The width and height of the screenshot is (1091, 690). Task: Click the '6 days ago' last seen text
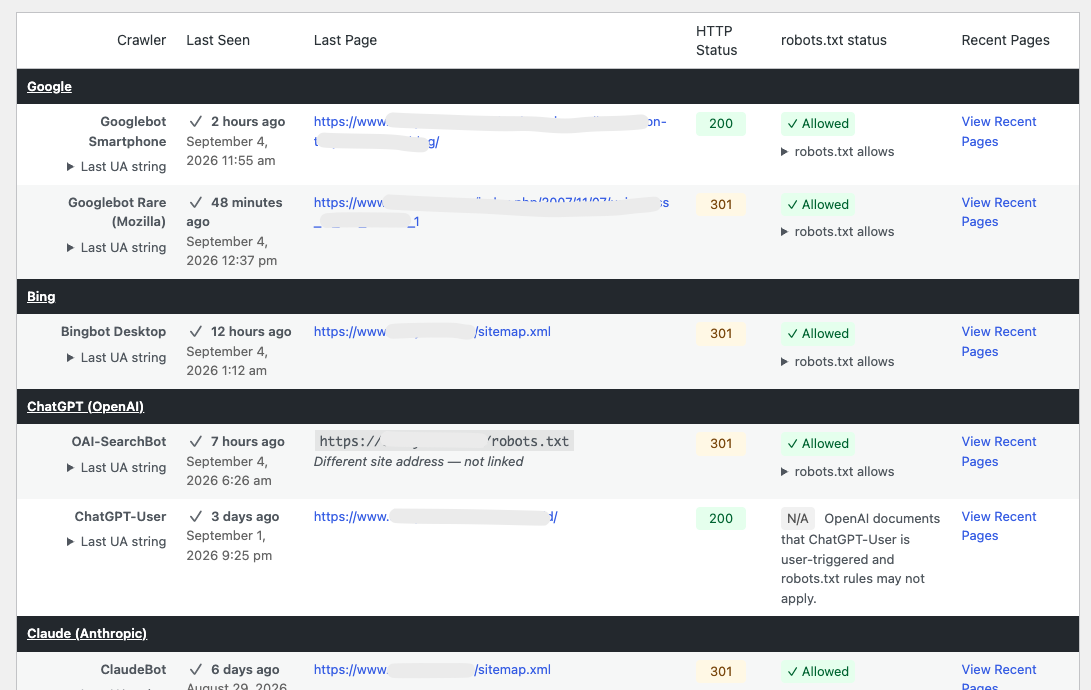click(245, 670)
